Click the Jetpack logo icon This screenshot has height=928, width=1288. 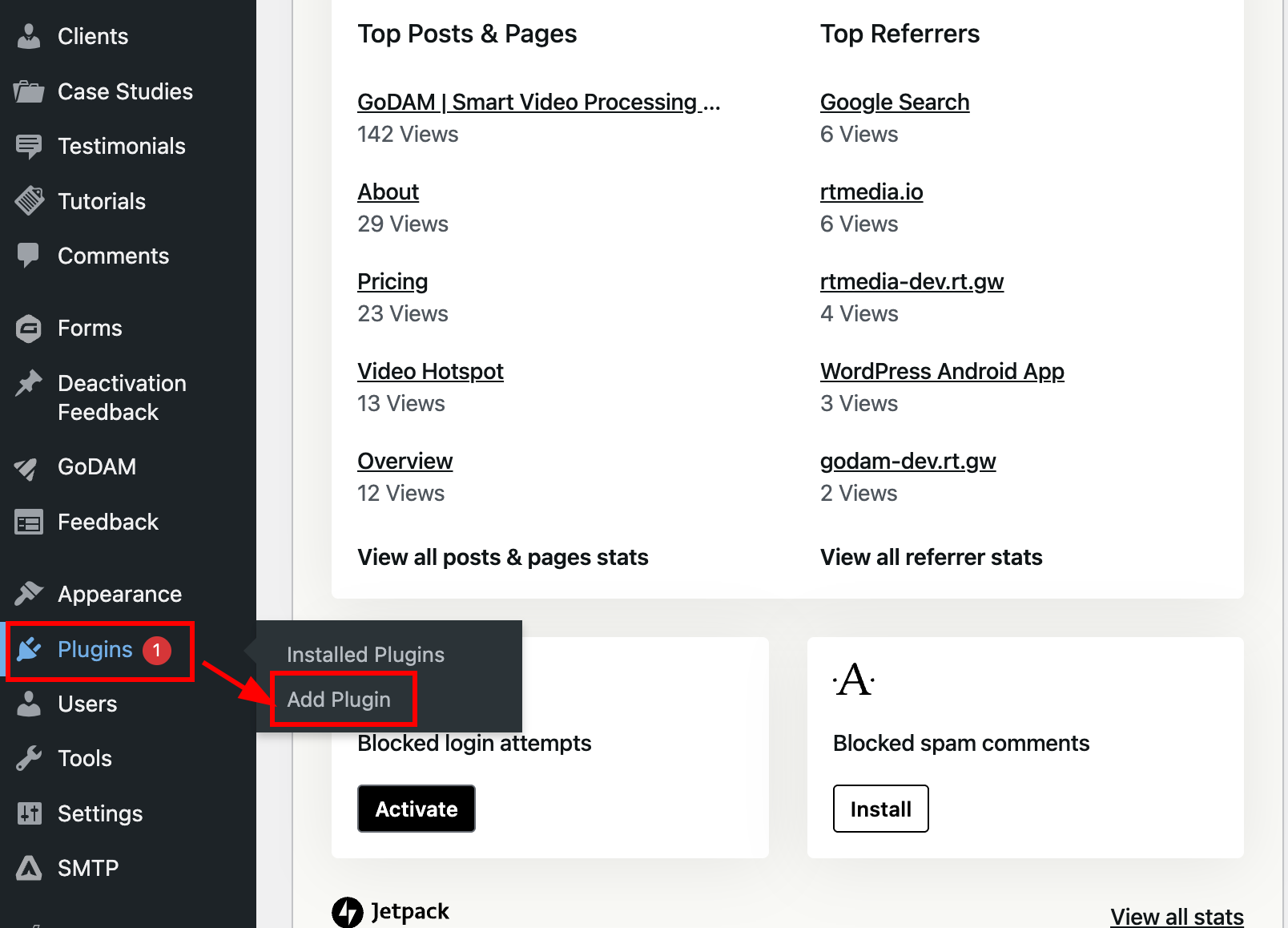tap(348, 912)
